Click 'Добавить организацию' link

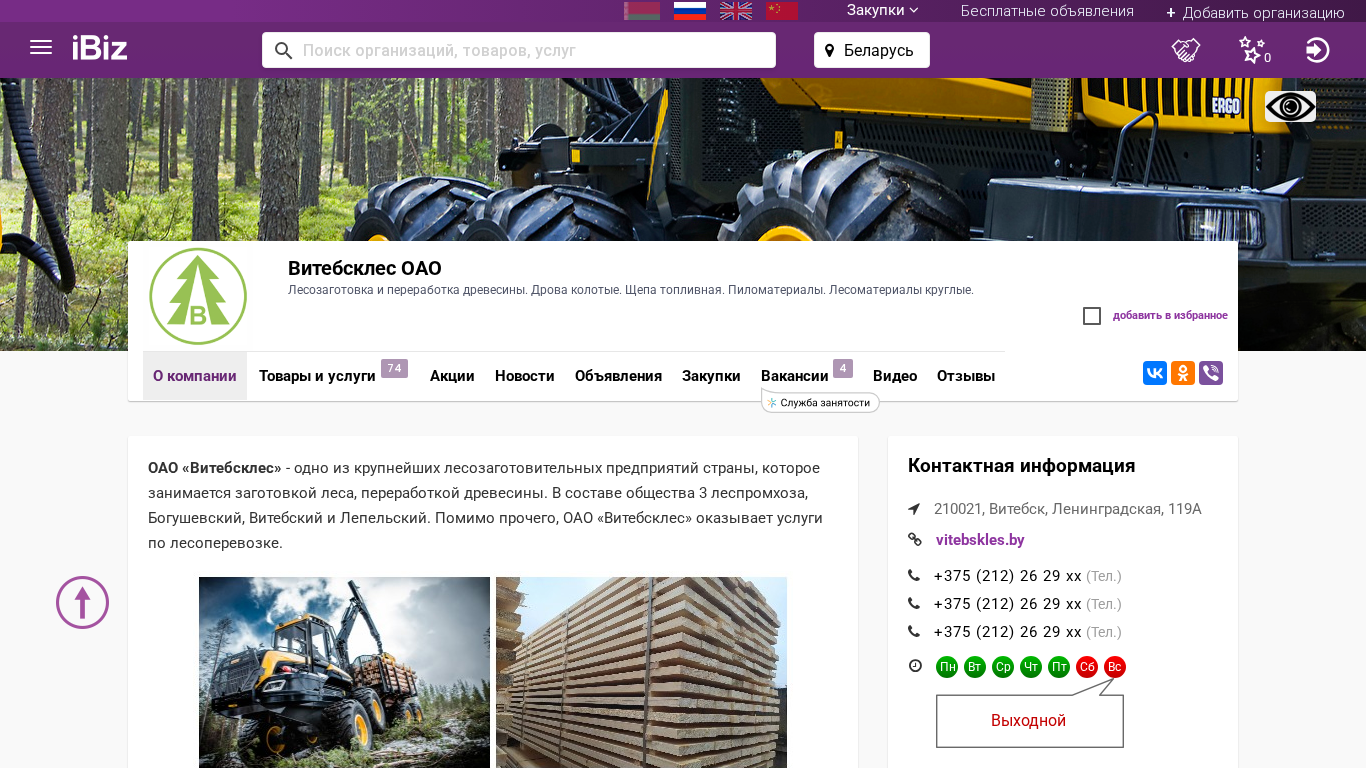[x=1255, y=13]
